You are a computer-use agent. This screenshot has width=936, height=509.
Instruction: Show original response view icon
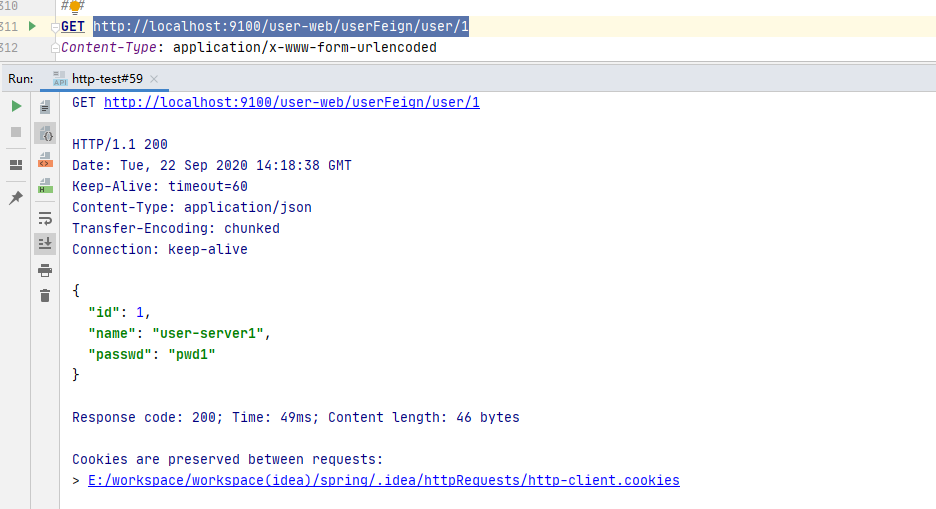(45, 107)
